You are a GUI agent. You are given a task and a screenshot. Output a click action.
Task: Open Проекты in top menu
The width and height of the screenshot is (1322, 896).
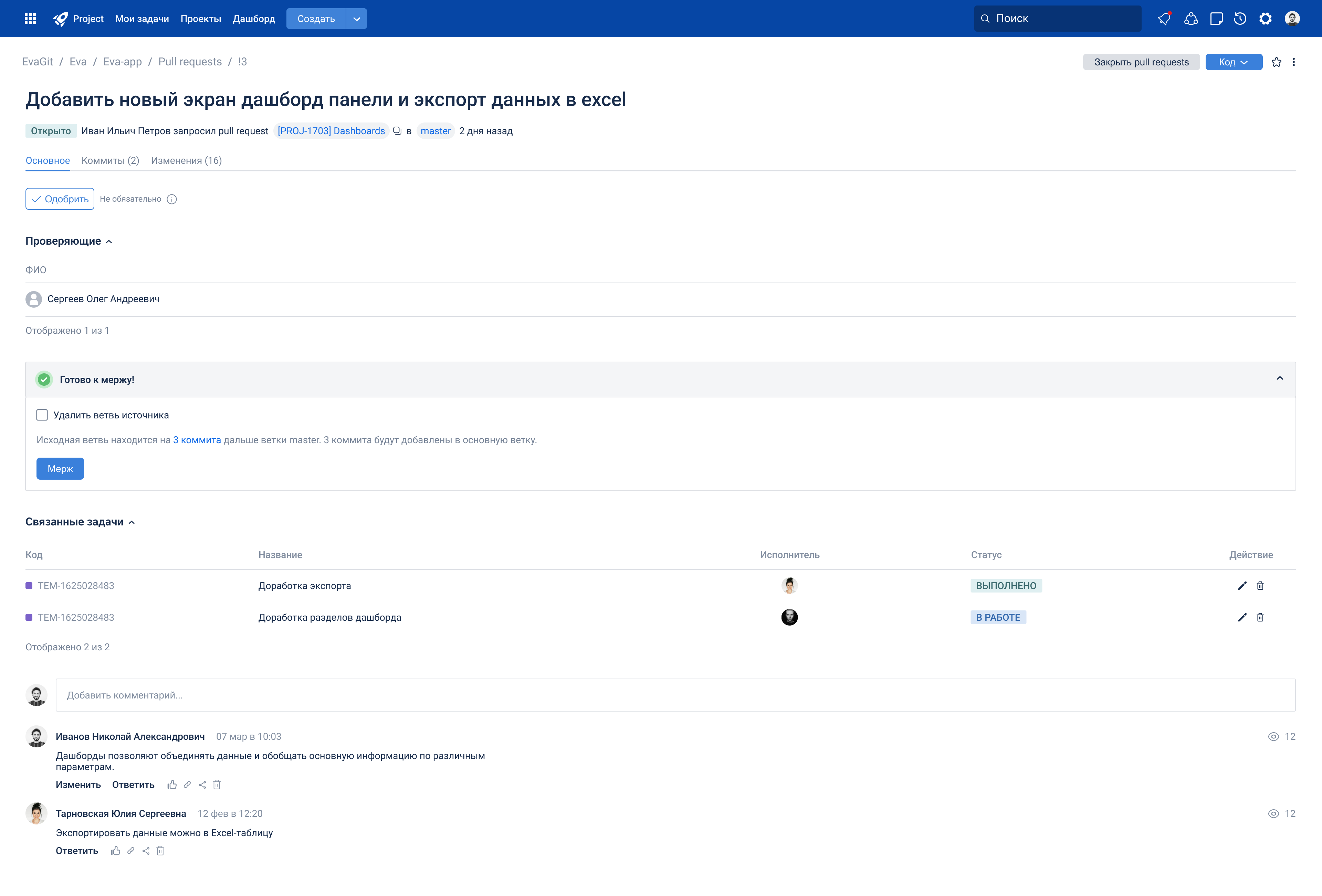(x=201, y=19)
